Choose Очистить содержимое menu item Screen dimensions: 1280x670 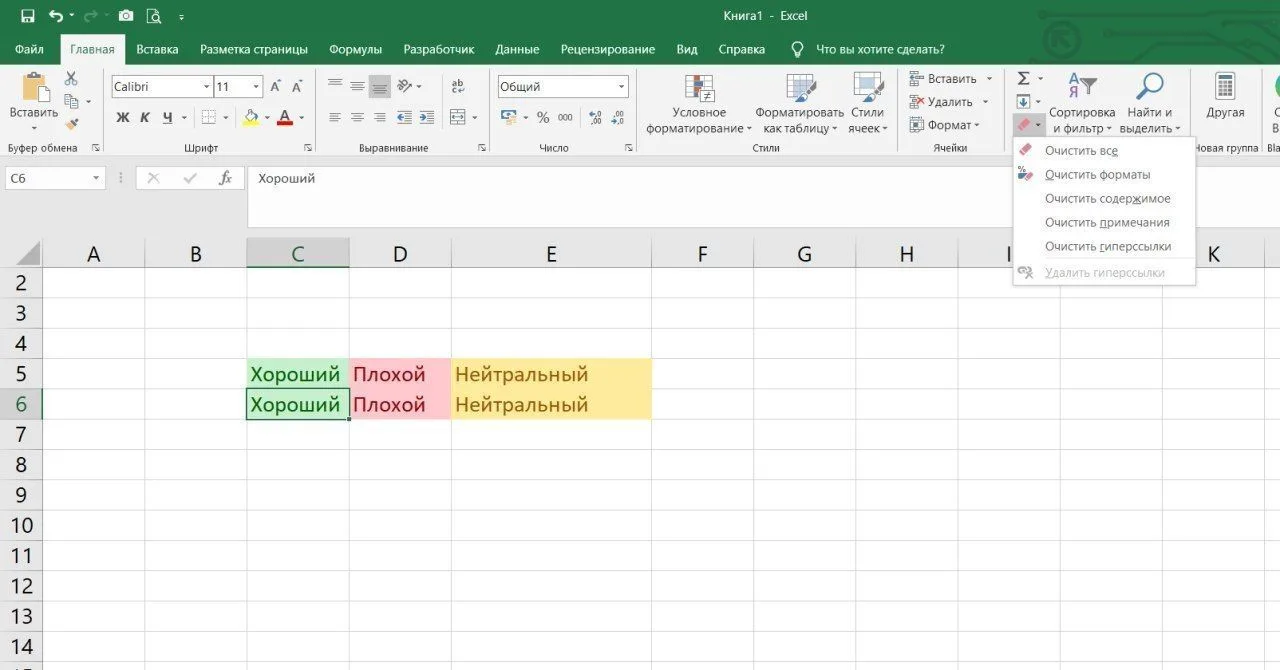1104,198
